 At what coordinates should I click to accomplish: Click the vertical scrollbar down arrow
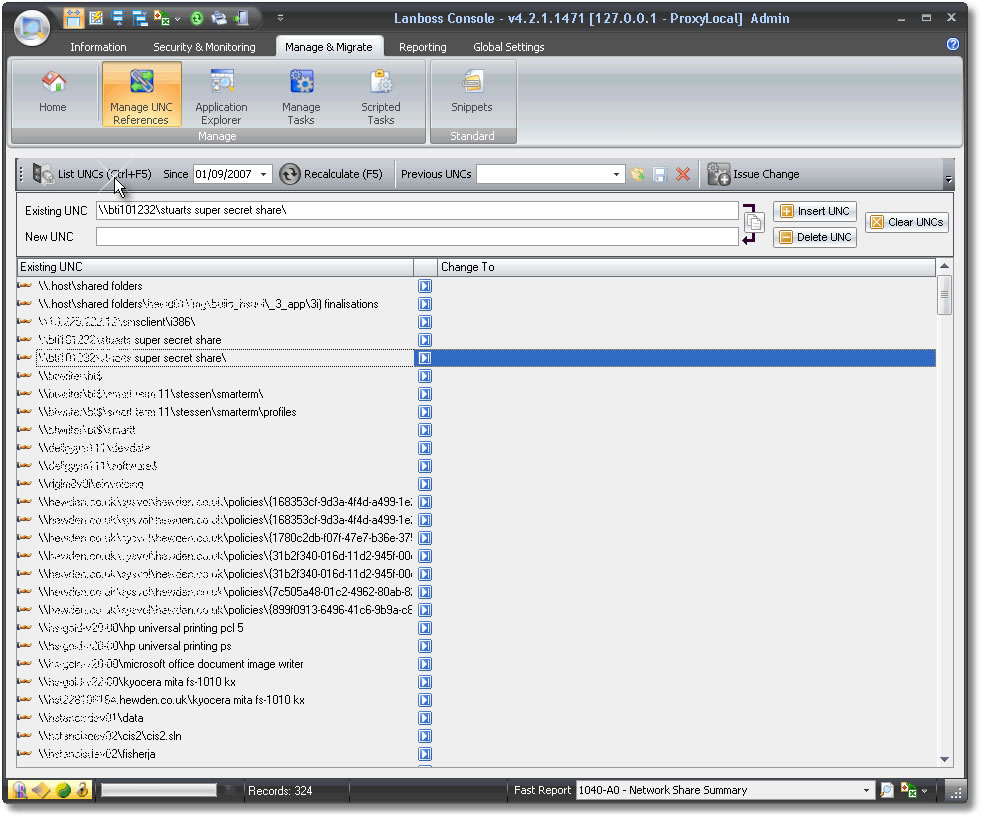coord(944,759)
